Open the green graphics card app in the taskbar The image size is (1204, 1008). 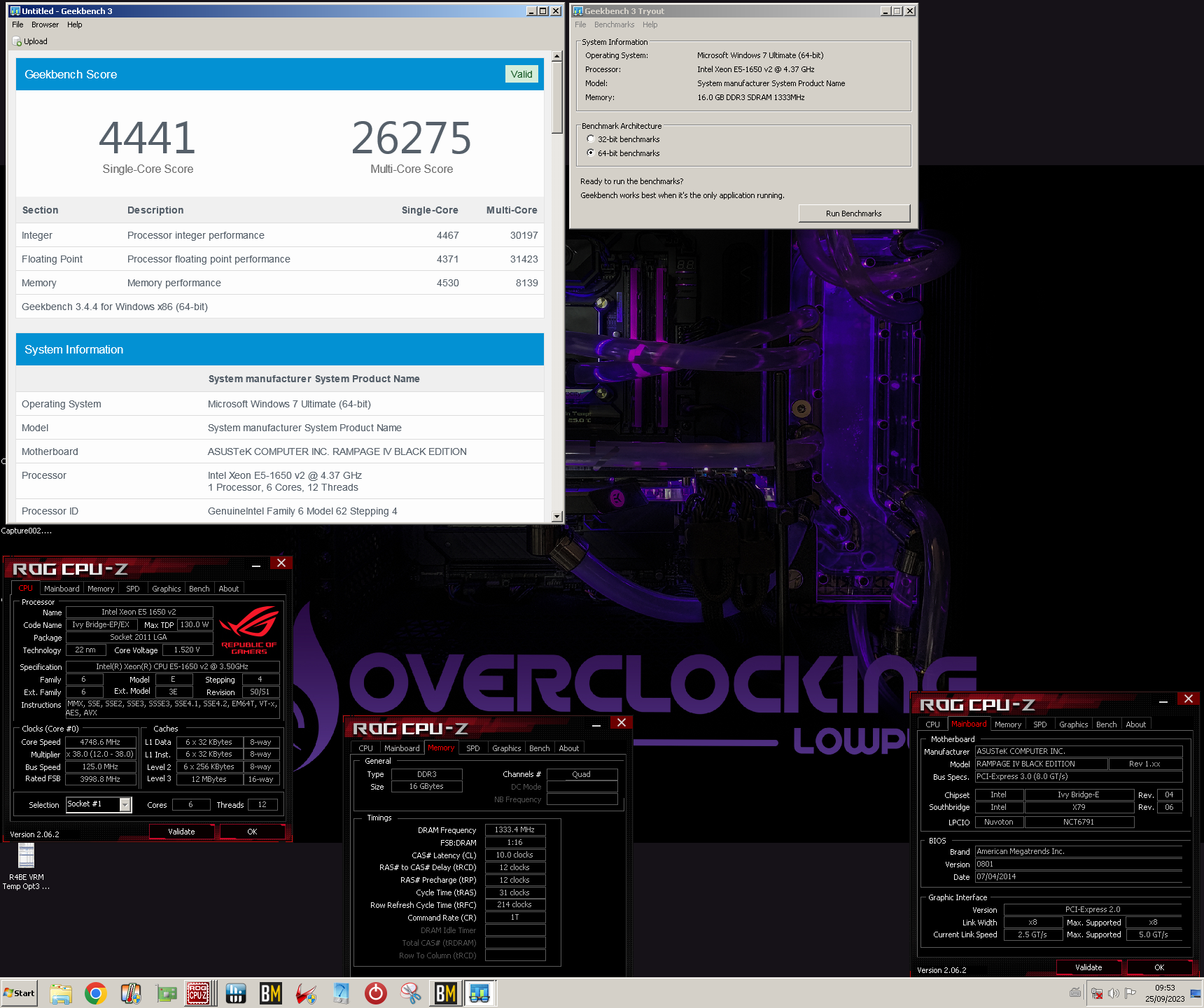point(166,993)
